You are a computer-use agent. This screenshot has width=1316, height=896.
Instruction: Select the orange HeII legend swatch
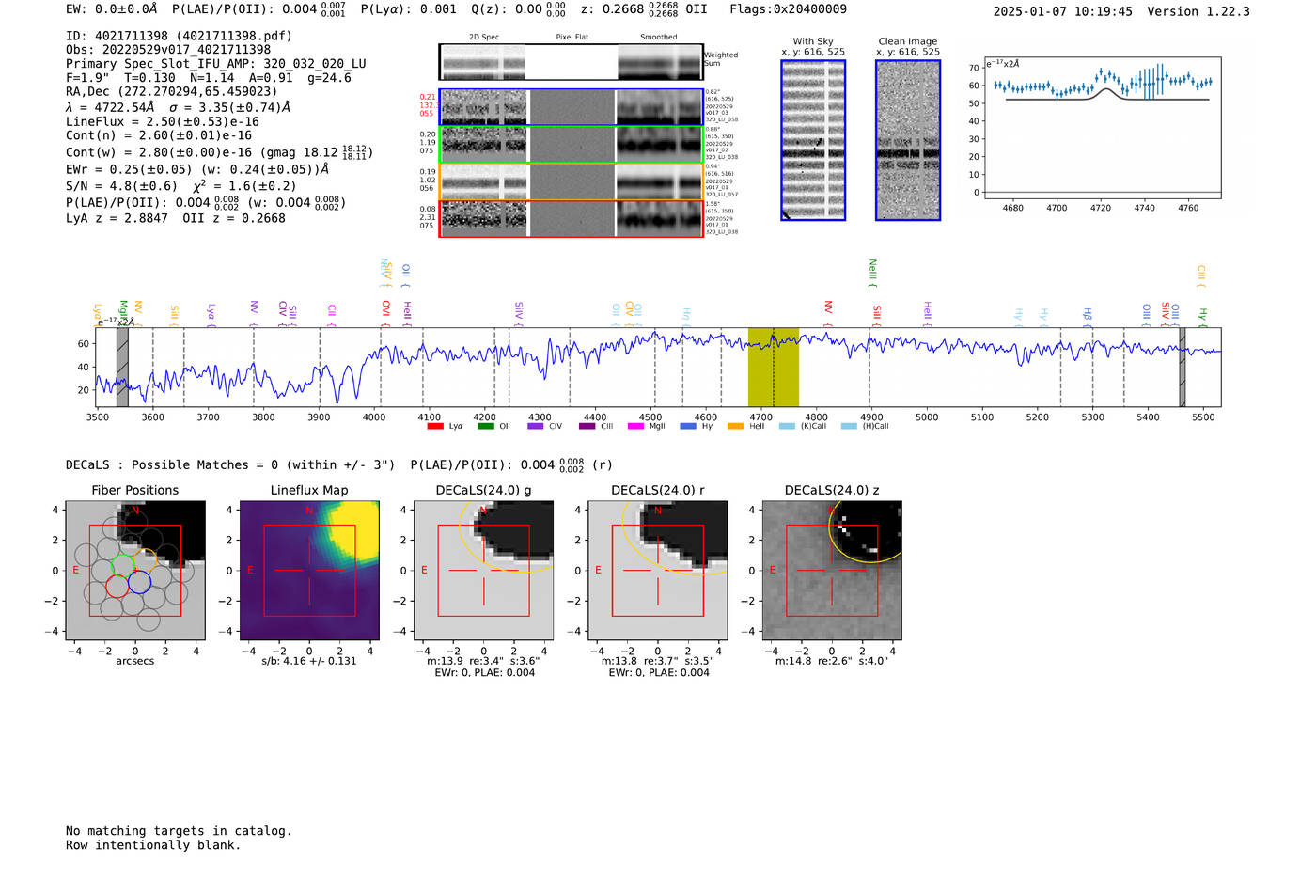735,426
